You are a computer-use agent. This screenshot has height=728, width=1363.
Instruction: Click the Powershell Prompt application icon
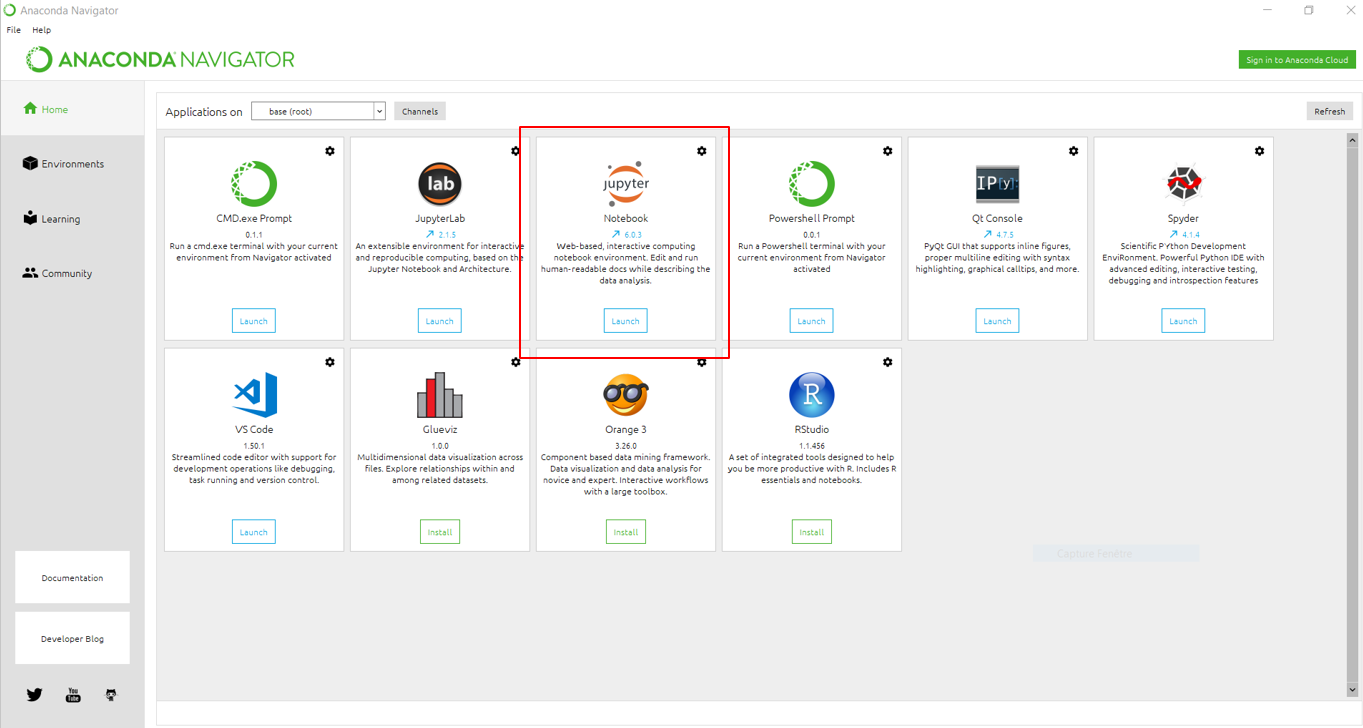[x=812, y=184]
